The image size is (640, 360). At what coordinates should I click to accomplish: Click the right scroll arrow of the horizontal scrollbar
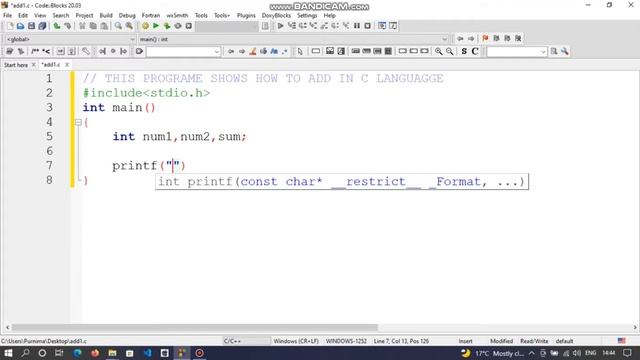(635, 327)
